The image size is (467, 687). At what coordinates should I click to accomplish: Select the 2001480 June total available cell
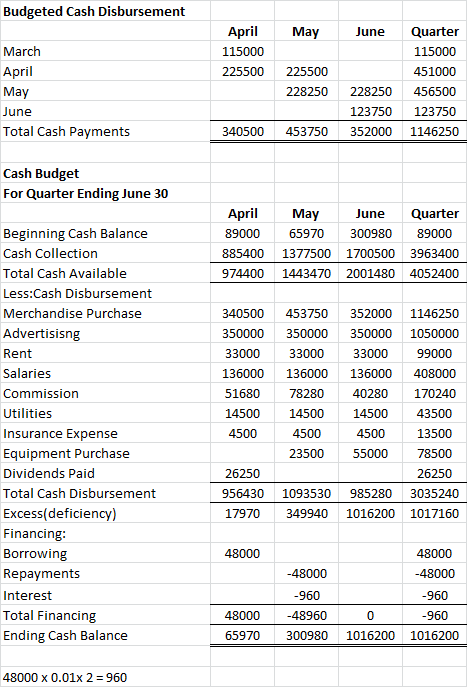[371, 273]
